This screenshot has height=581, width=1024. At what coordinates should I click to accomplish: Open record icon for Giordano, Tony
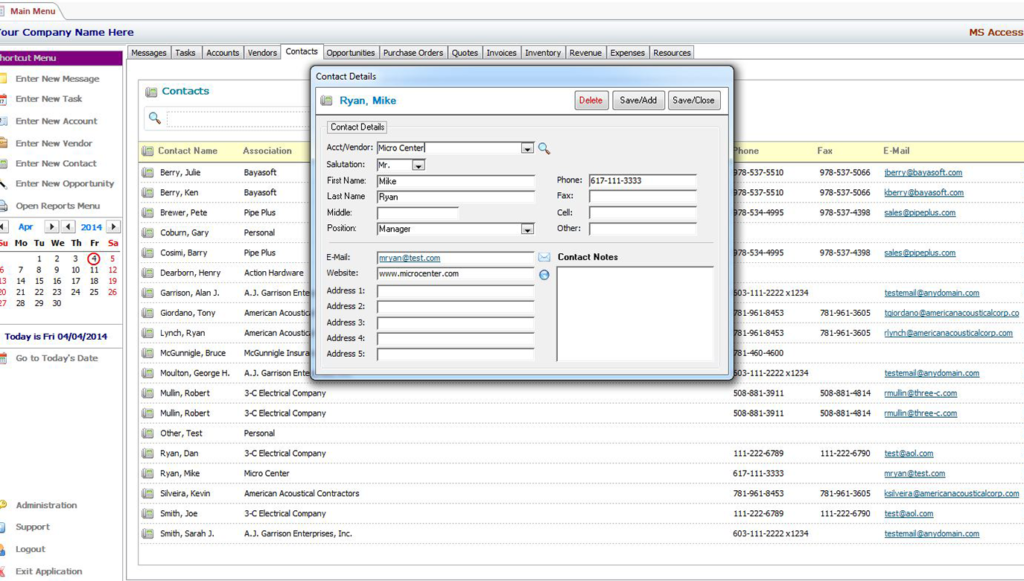tap(148, 313)
